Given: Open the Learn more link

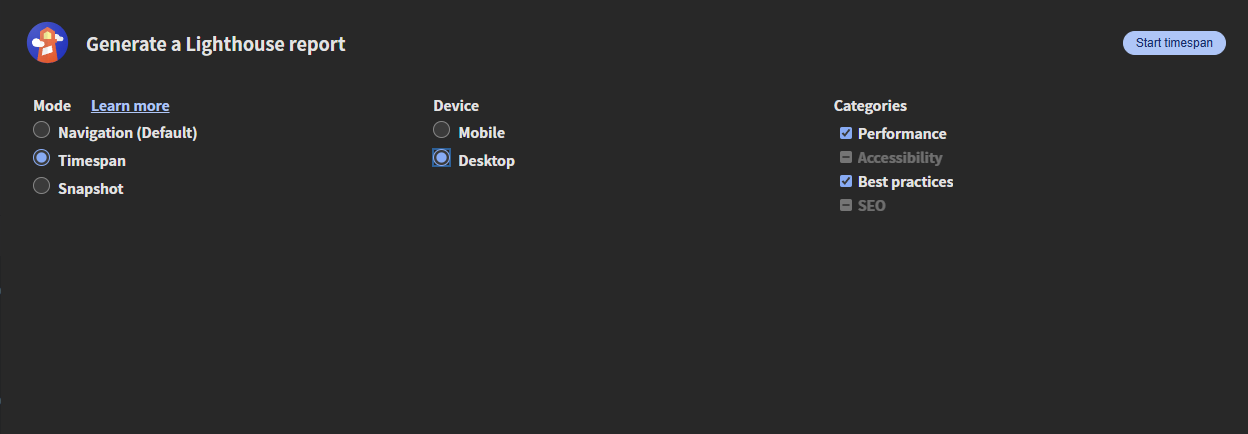Looking at the screenshot, I should point(130,106).
